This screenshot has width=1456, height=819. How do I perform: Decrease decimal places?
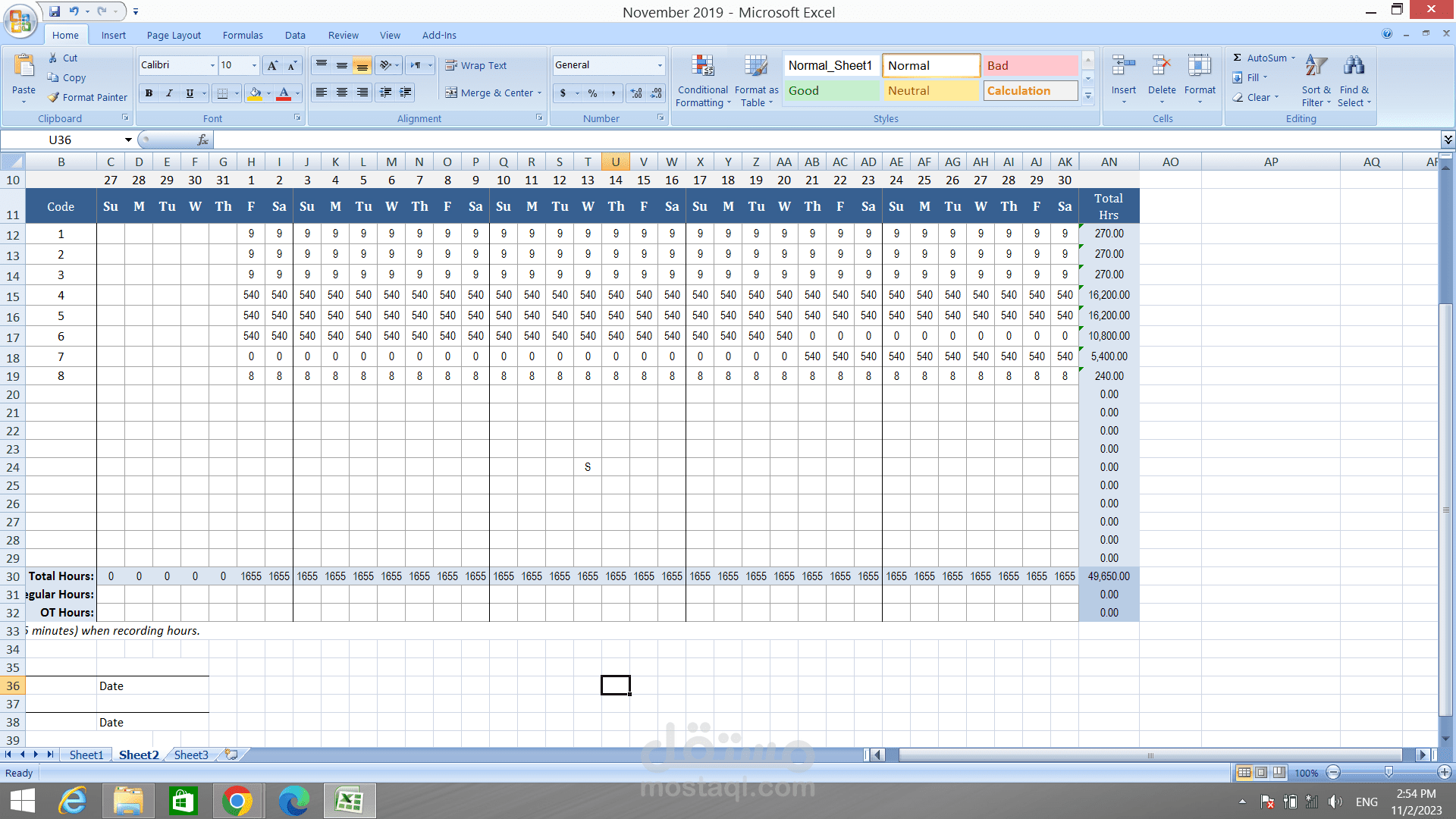tap(657, 93)
